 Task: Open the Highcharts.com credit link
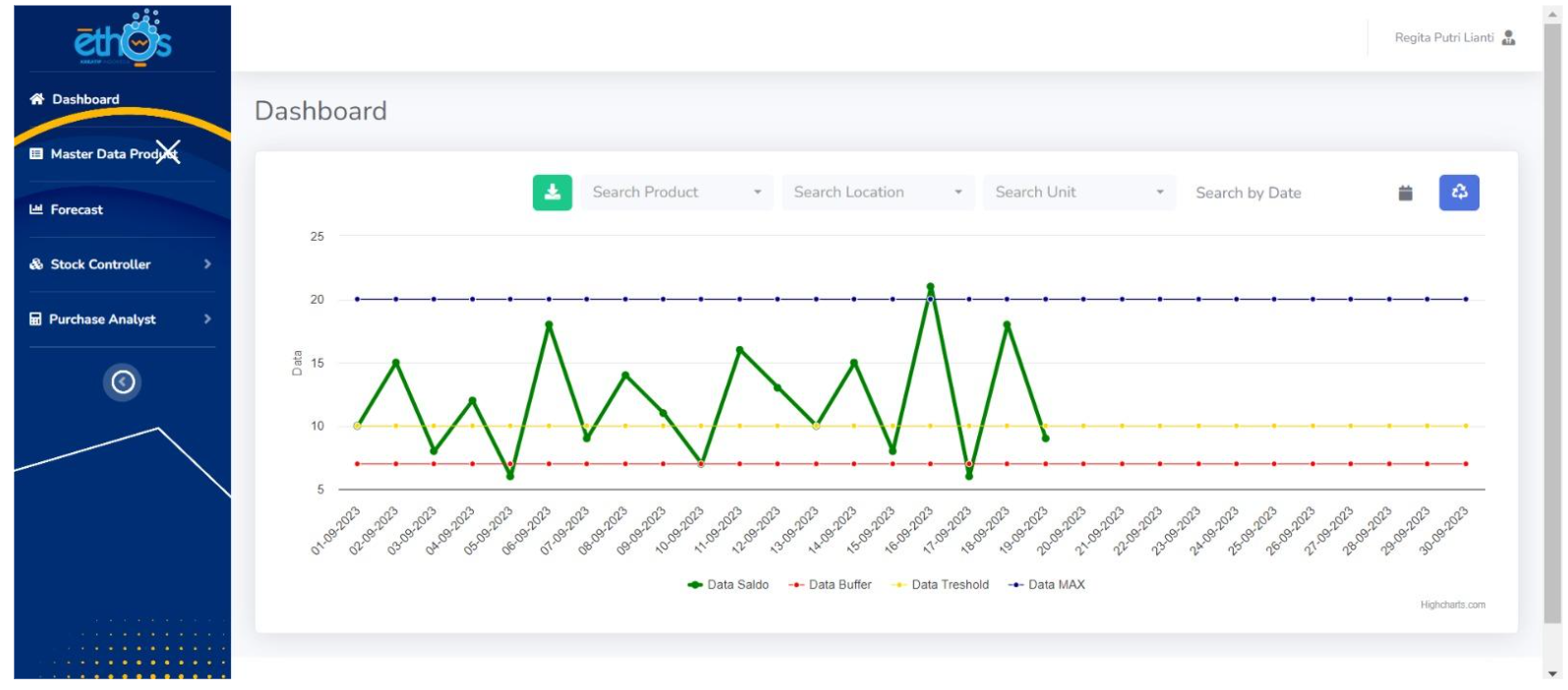point(1452,605)
